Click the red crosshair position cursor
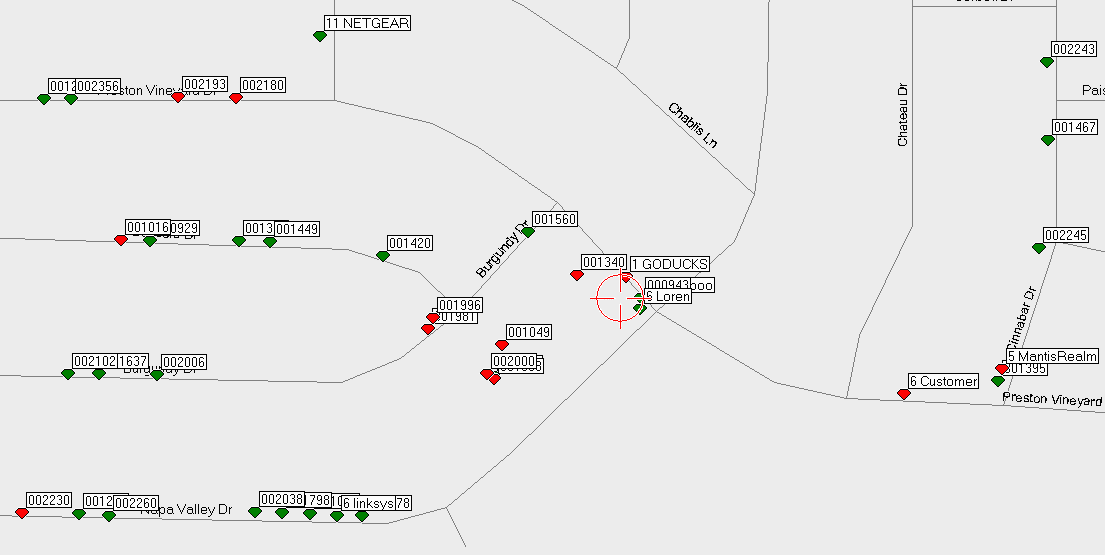The height and width of the screenshot is (555, 1105). click(x=620, y=298)
